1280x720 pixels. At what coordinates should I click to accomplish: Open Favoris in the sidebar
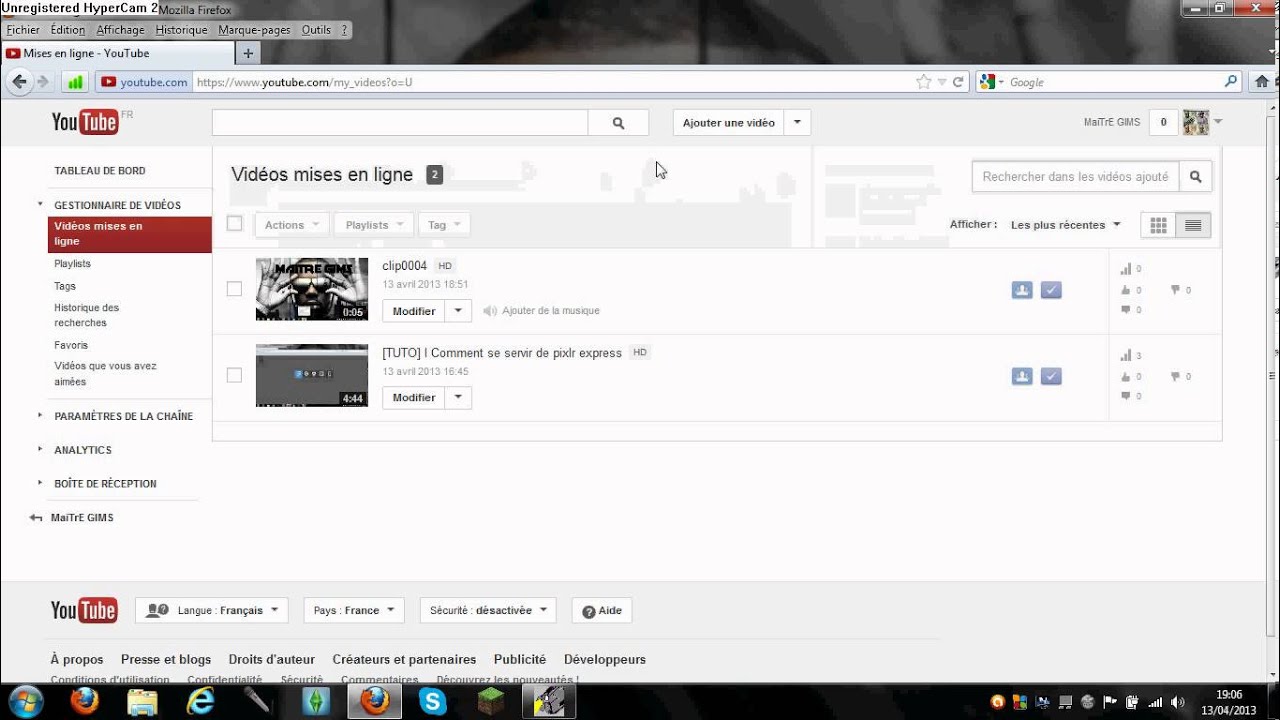click(71, 345)
